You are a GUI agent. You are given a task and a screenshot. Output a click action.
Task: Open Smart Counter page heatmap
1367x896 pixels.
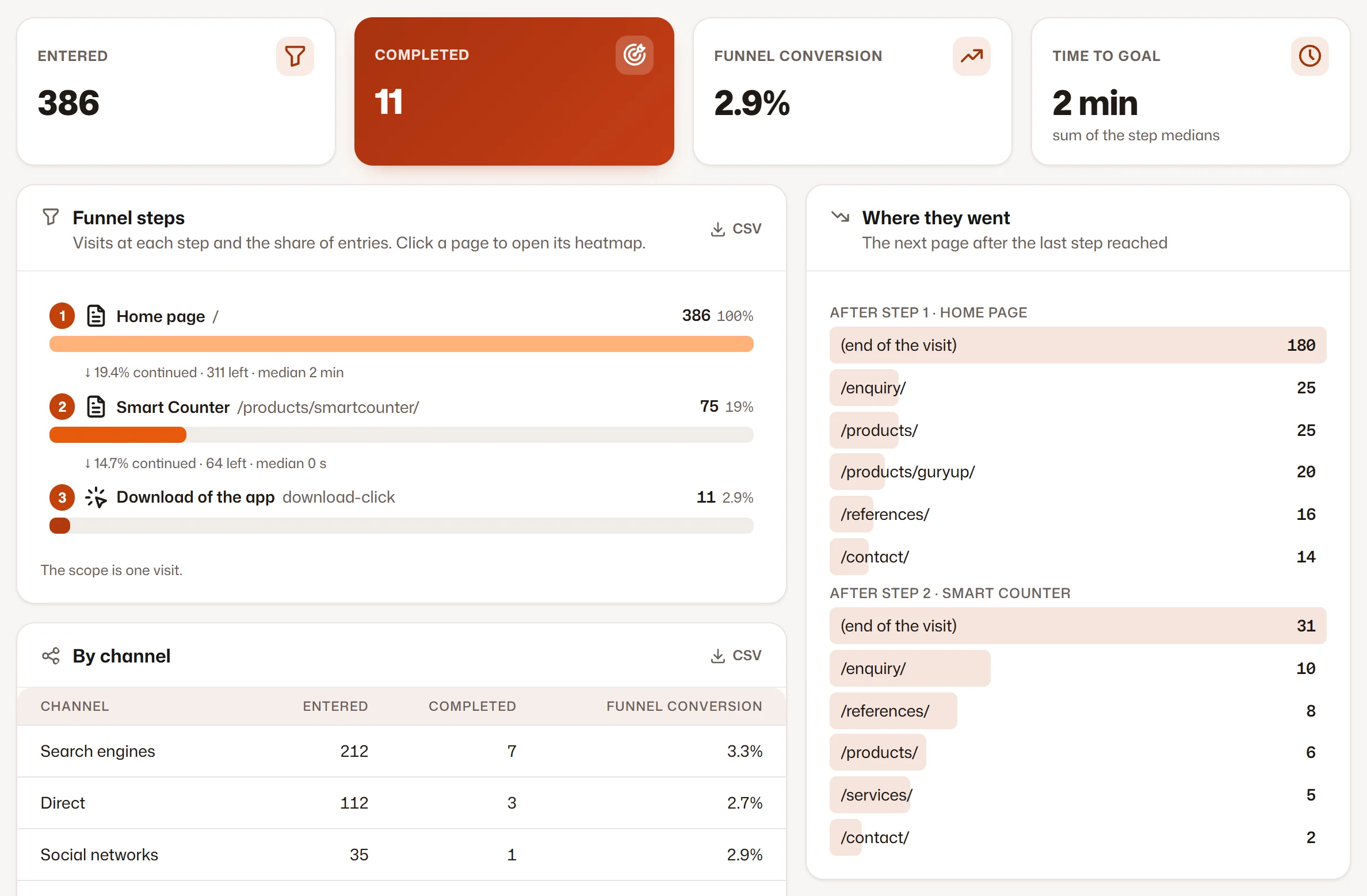[173, 407]
